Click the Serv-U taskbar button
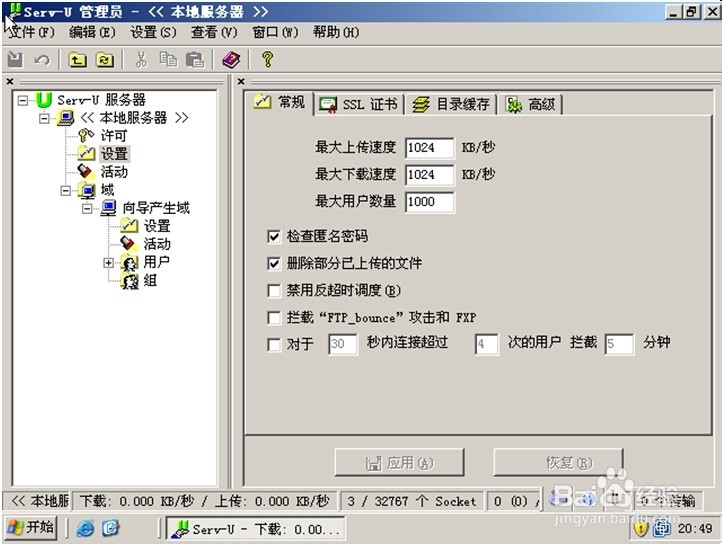 click(256, 529)
